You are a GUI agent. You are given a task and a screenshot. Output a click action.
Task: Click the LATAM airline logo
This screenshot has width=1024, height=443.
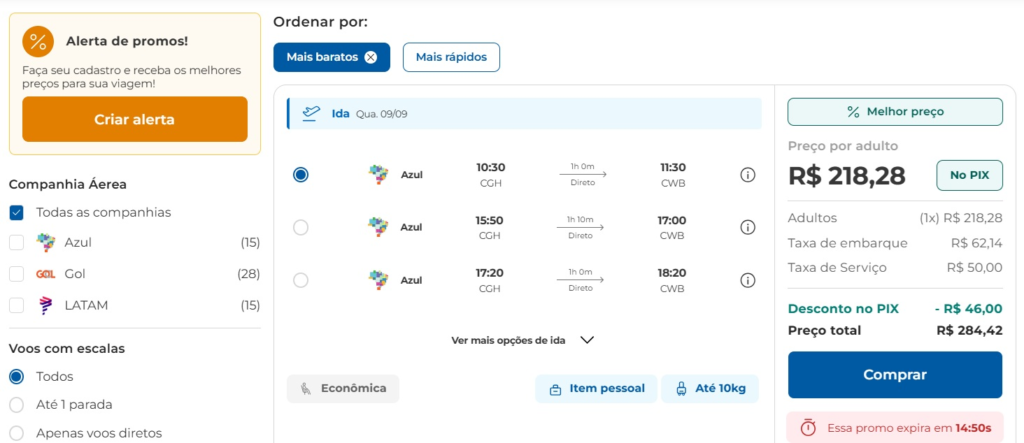(46, 305)
